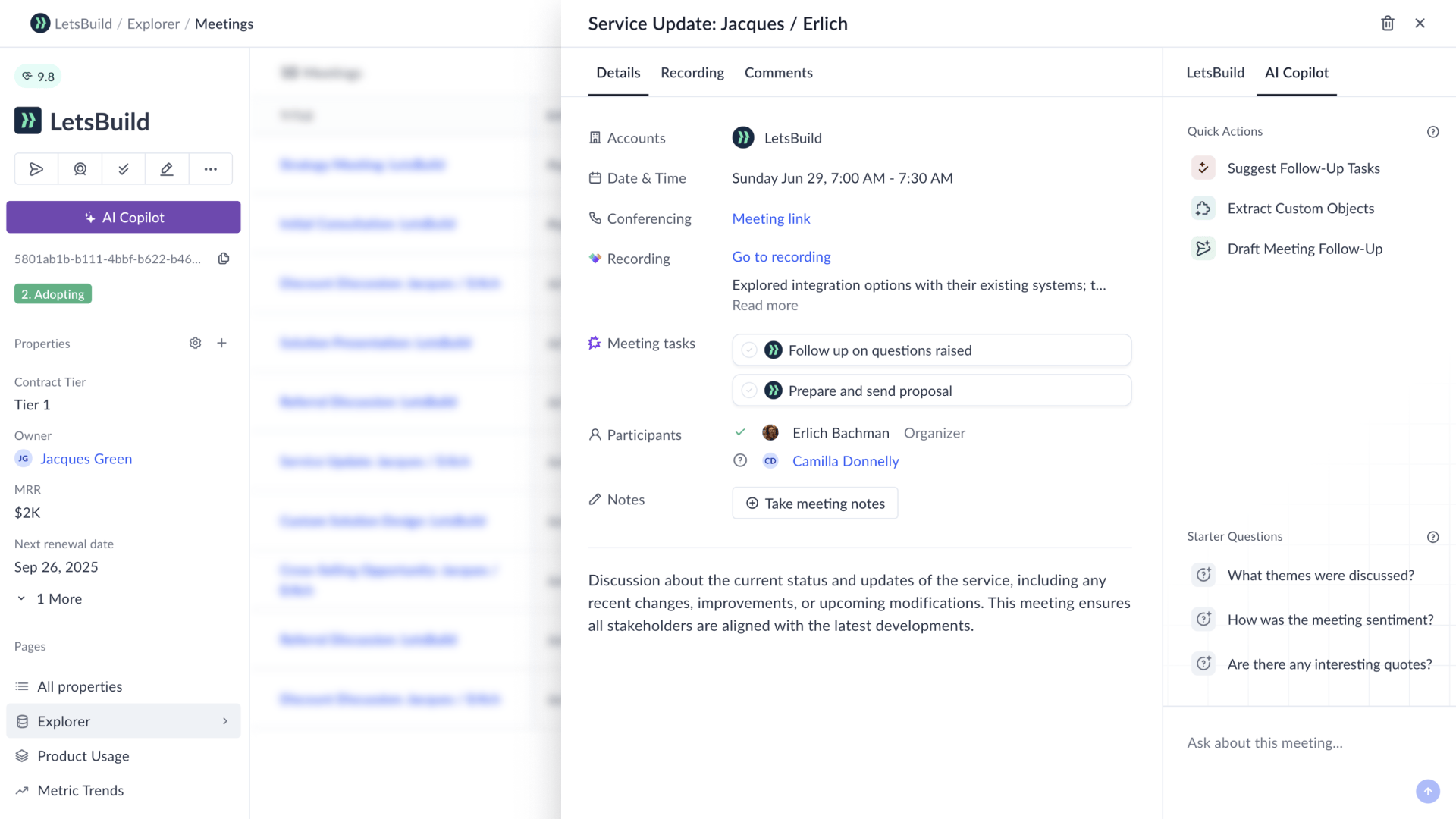This screenshot has width=1456, height=819.
Task: Click 'Ask about this meeting' input field
Action: click(1309, 742)
